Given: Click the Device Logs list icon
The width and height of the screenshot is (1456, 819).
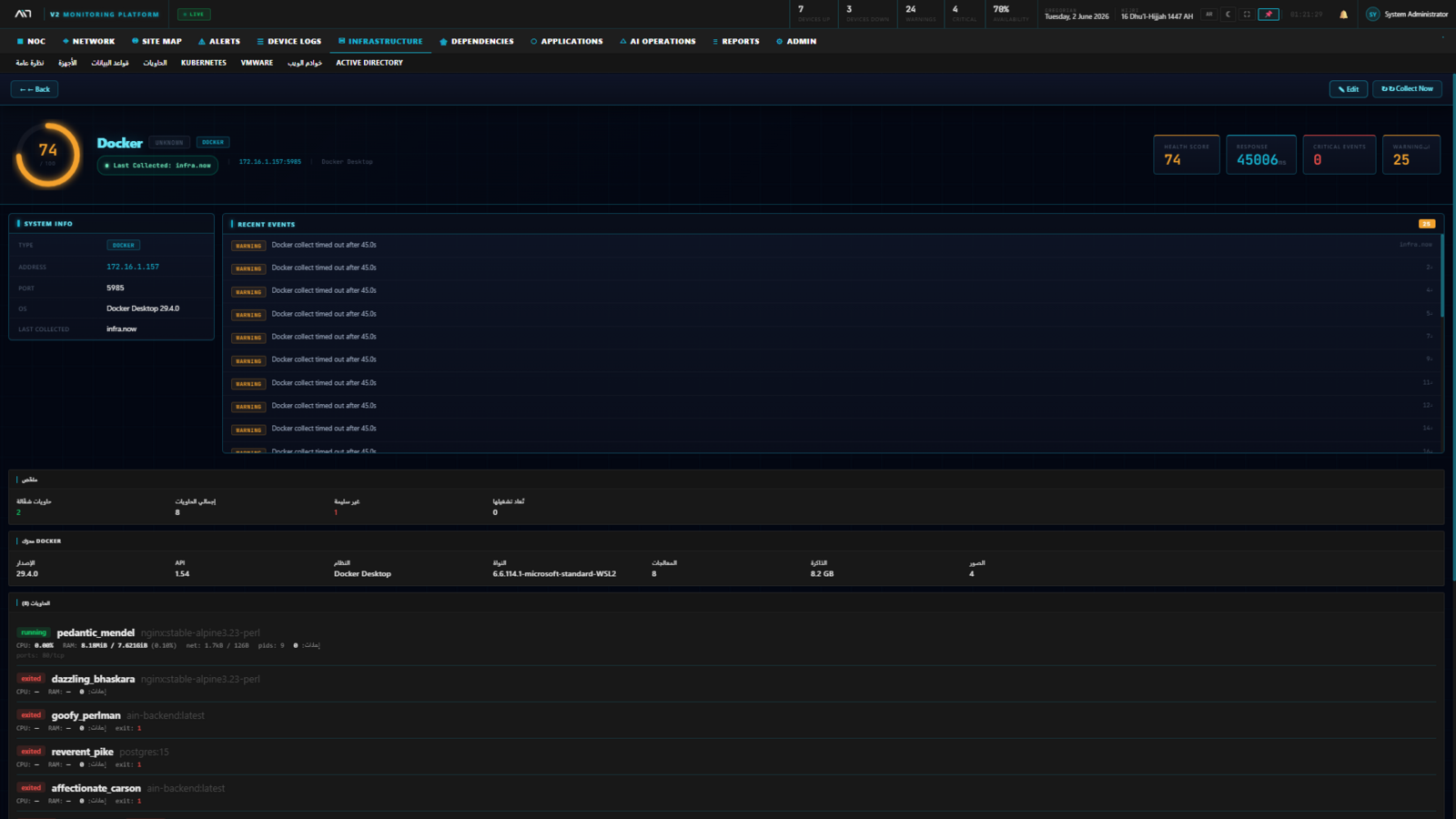Looking at the screenshot, I should (260, 41).
